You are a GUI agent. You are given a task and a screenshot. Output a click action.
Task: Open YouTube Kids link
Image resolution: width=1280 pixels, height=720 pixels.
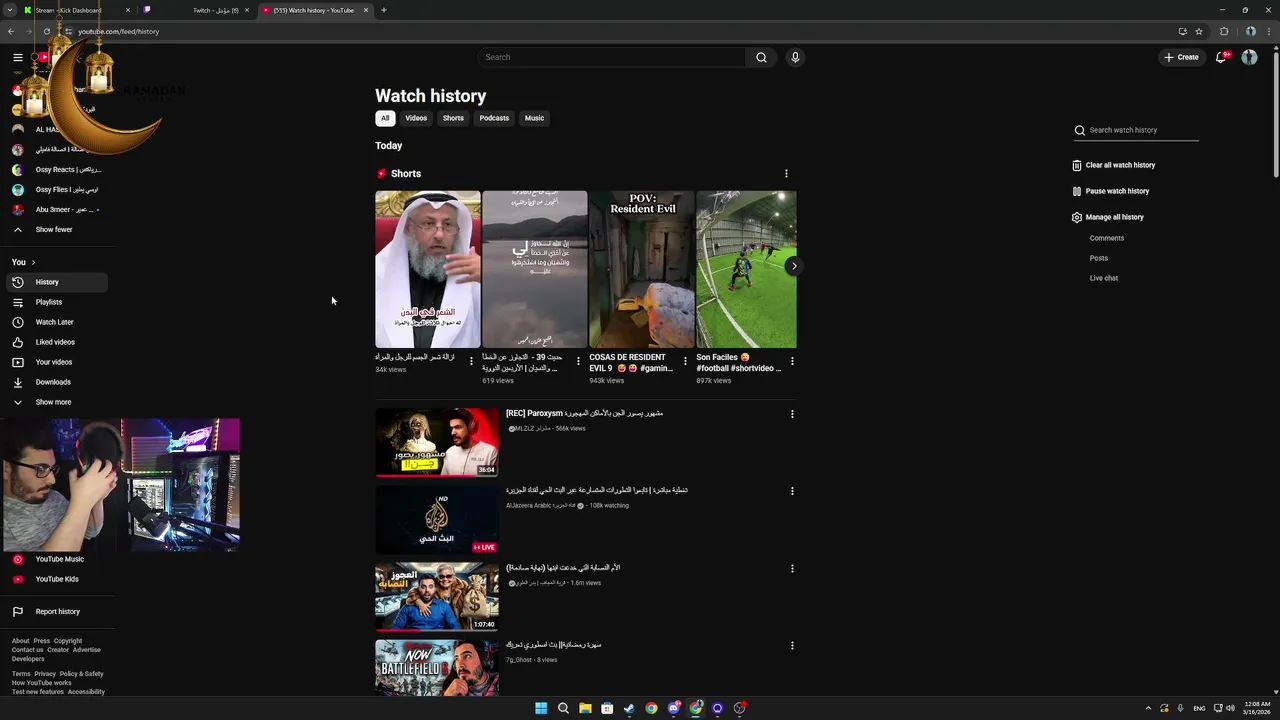[56, 579]
